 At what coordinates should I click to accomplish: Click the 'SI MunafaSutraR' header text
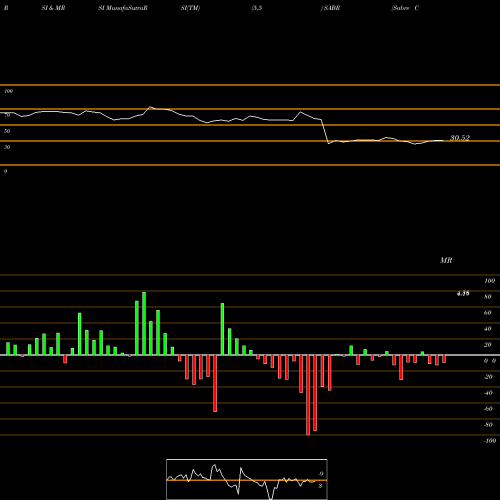[x=123, y=8]
